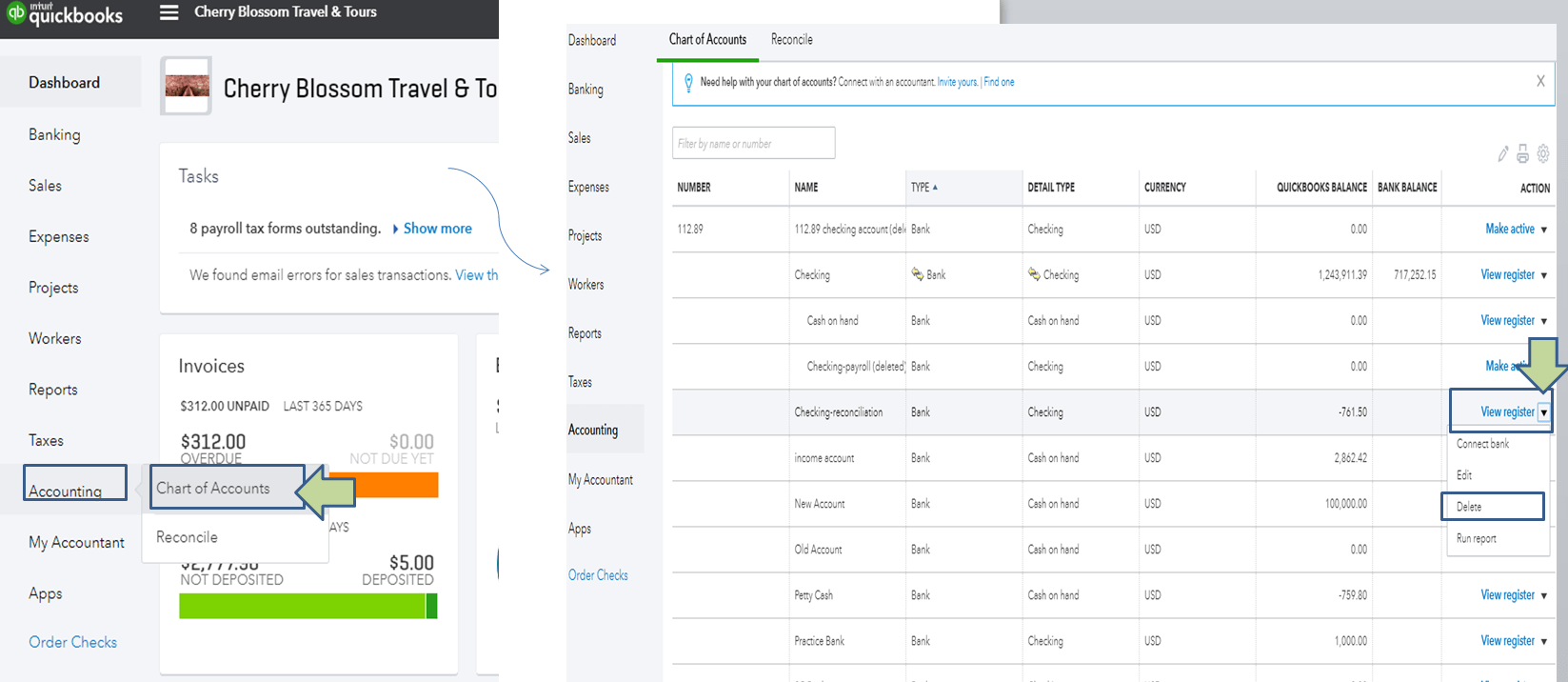
Task: Click the print icon above the accounts table
Action: tap(1523, 153)
